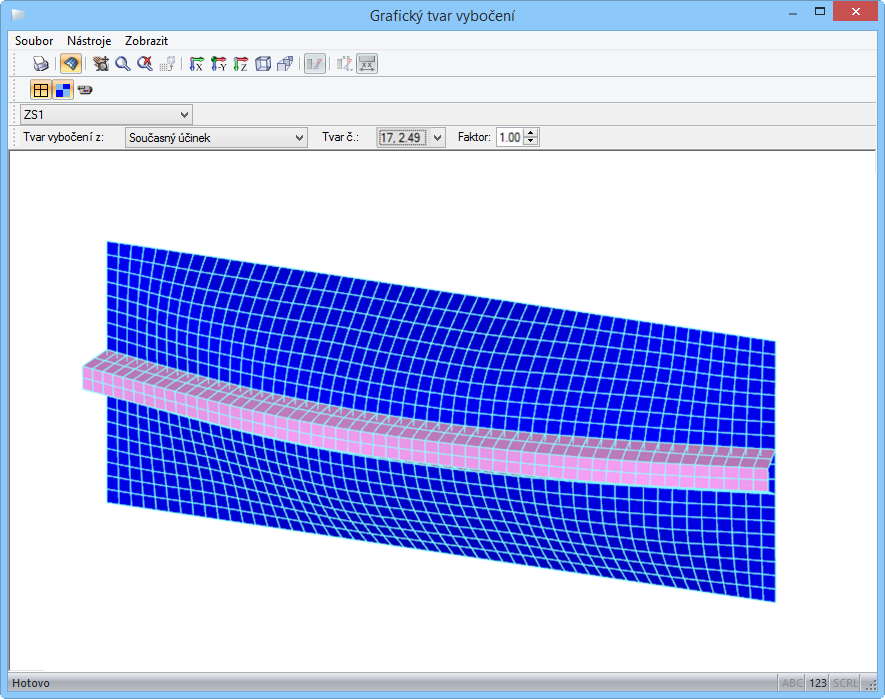The image size is (885, 699).
Task: Set view in X direction
Action: click(196, 63)
